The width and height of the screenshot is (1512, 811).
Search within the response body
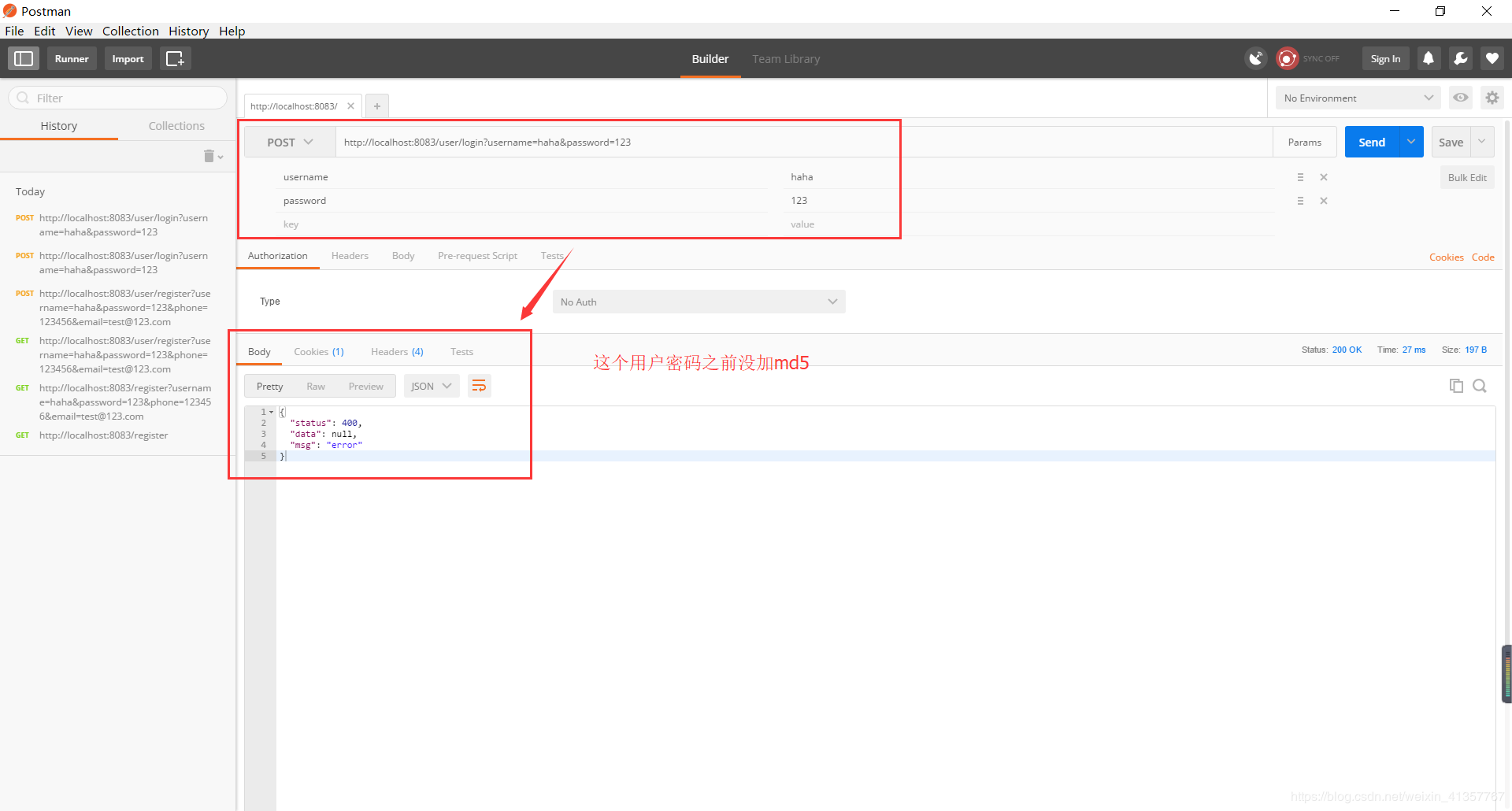click(x=1480, y=386)
